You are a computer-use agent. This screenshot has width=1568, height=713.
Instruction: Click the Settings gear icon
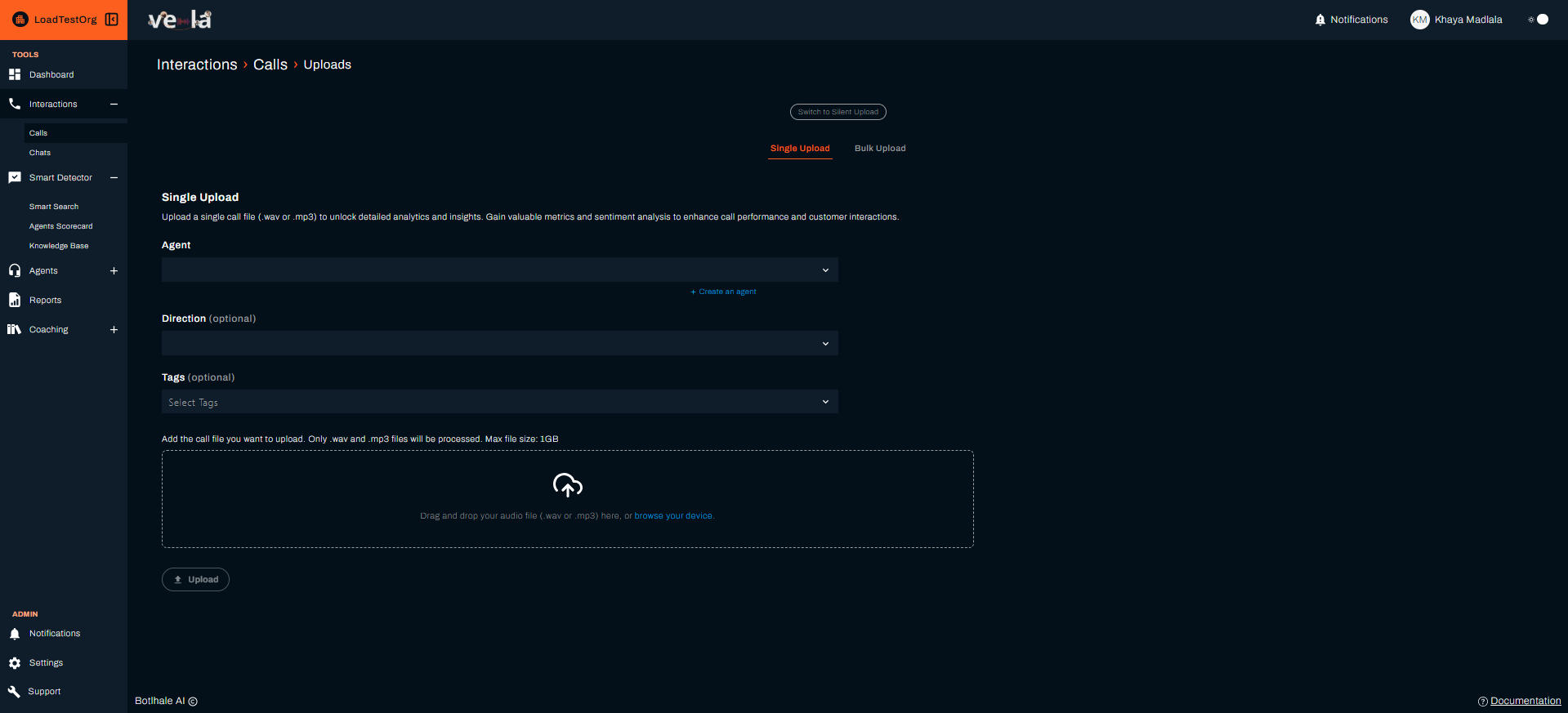point(15,663)
